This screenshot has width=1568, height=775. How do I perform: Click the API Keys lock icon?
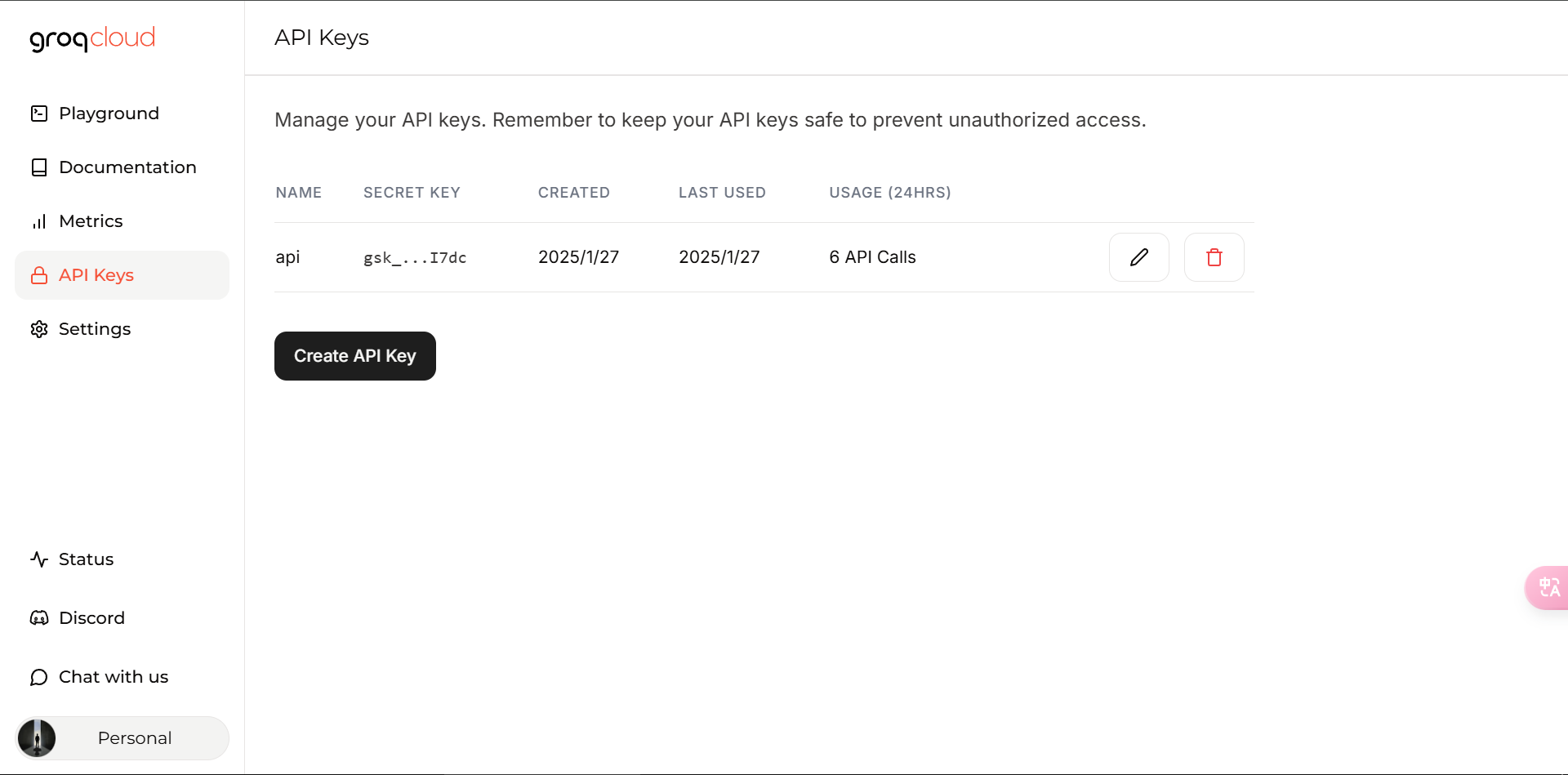coord(39,275)
